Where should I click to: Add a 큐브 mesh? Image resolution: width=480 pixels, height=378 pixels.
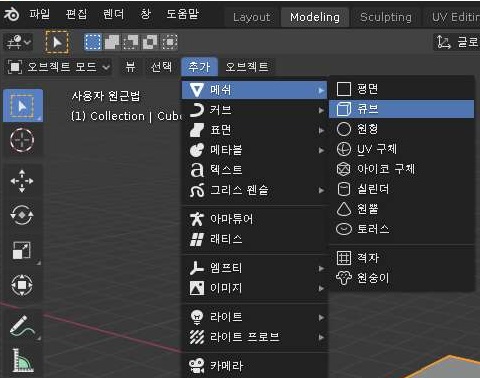point(401,109)
